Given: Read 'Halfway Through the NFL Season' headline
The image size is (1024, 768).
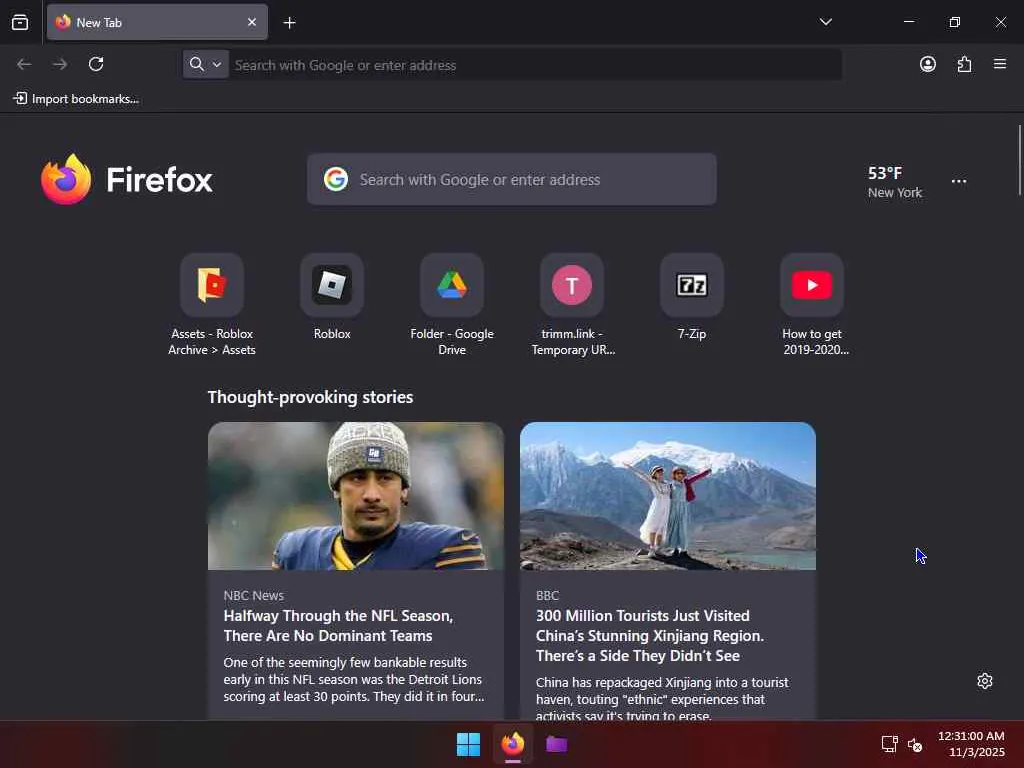Looking at the screenshot, I should click(338, 626).
